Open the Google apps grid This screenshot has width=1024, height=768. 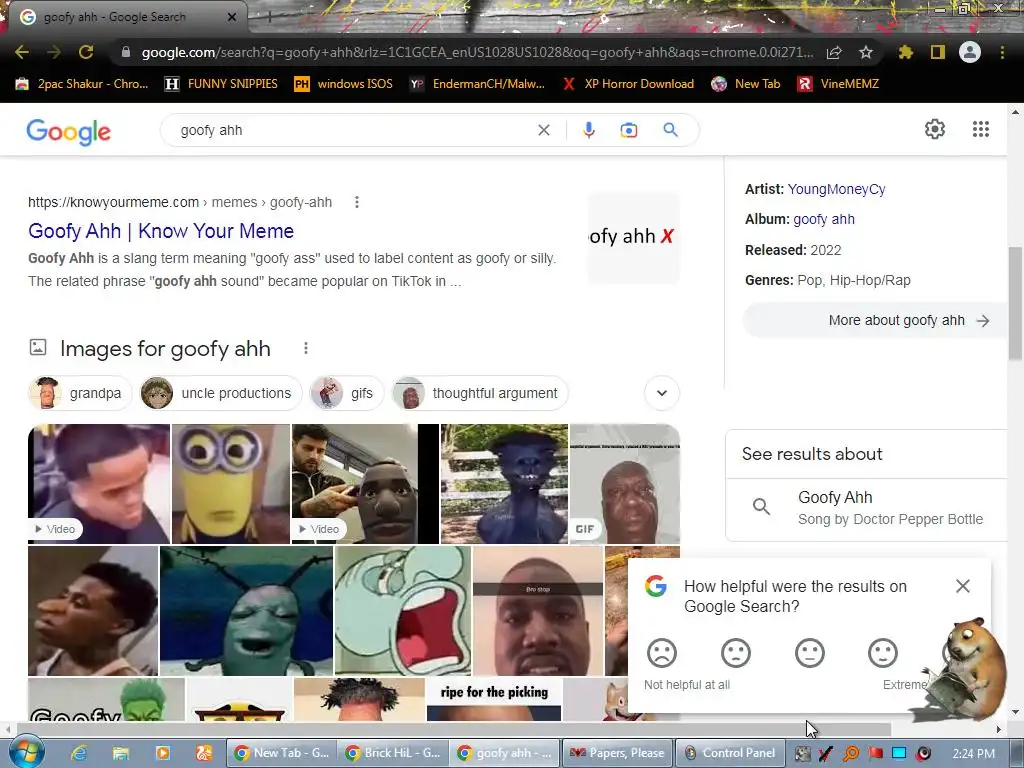click(981, 129)
